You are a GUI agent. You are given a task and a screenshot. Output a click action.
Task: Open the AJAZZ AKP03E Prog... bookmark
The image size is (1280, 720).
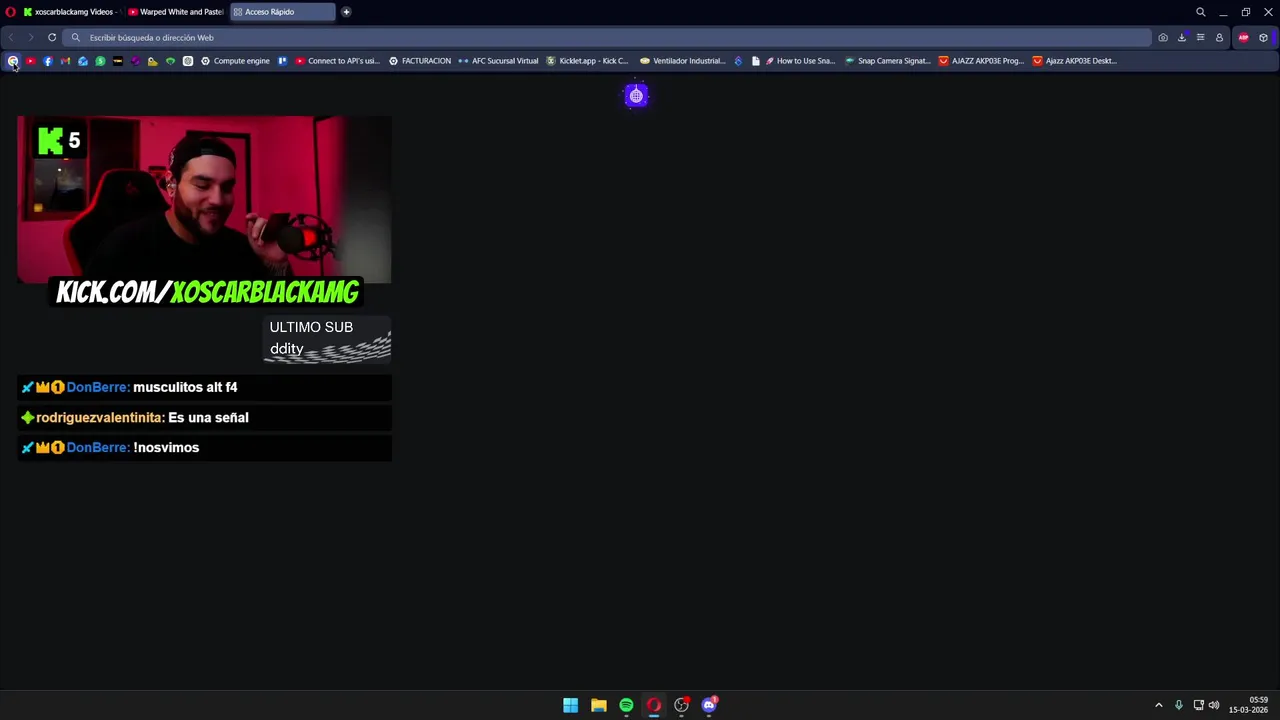pyautogui.click(x=981, y=61)
